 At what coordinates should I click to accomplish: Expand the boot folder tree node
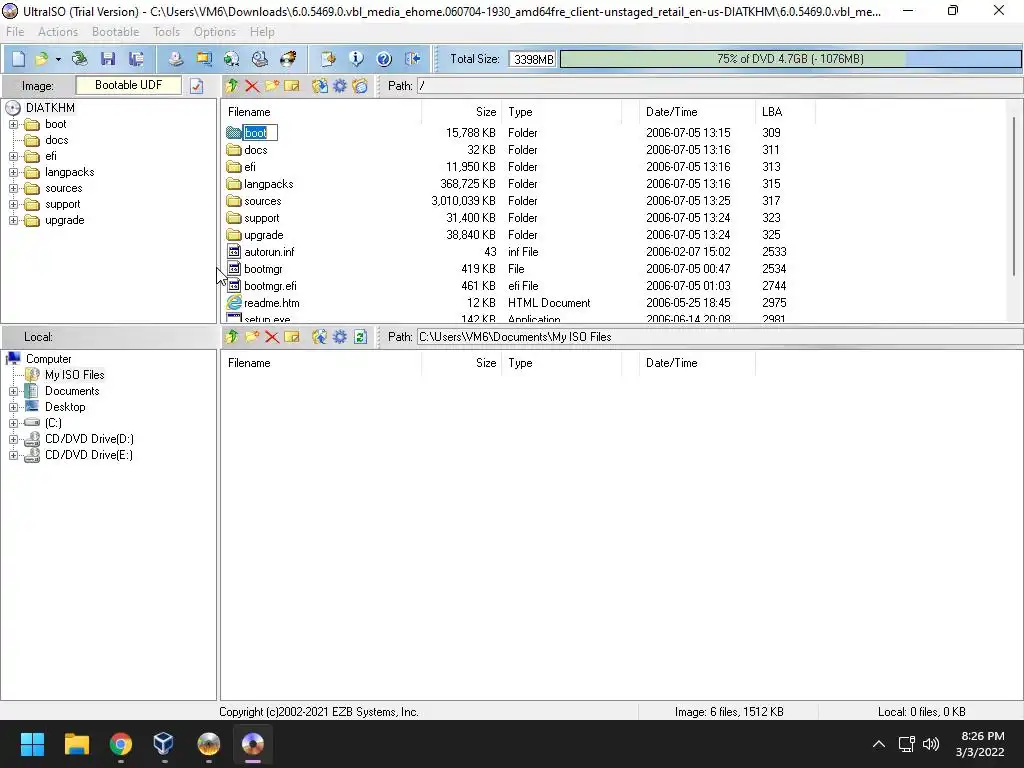tap(13, 124)
